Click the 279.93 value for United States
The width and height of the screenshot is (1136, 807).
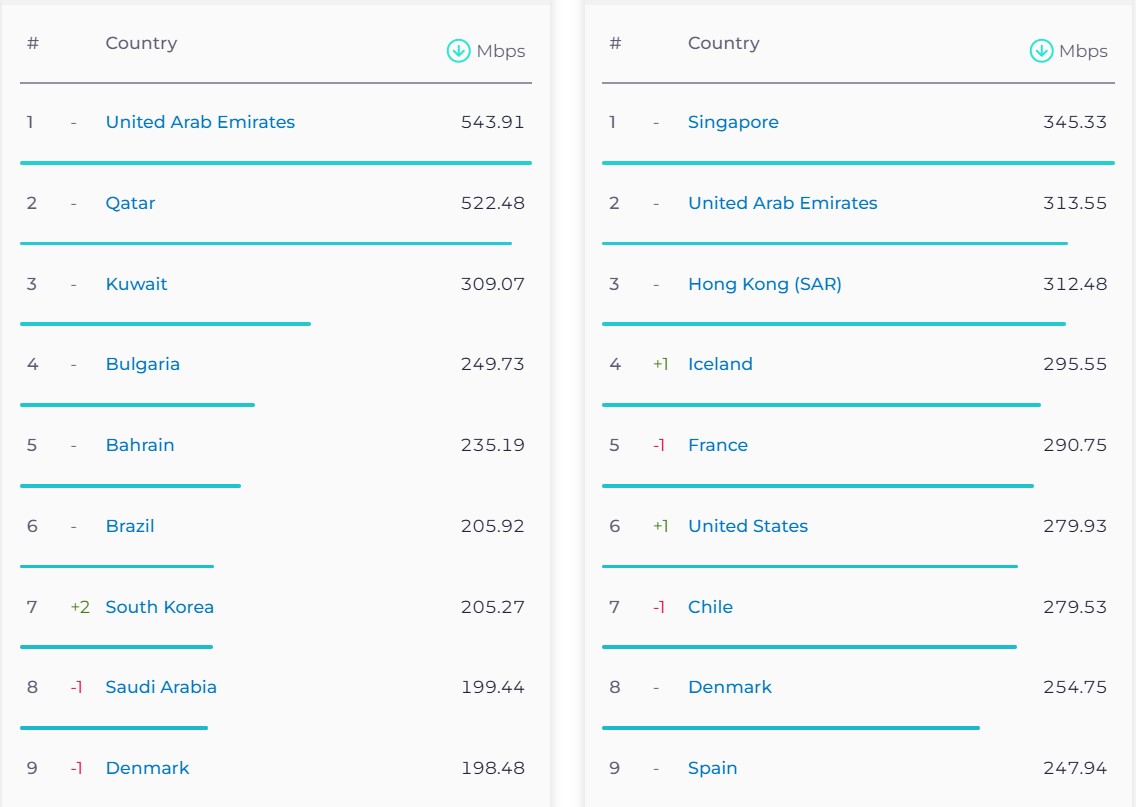[x=1075, y=526]
